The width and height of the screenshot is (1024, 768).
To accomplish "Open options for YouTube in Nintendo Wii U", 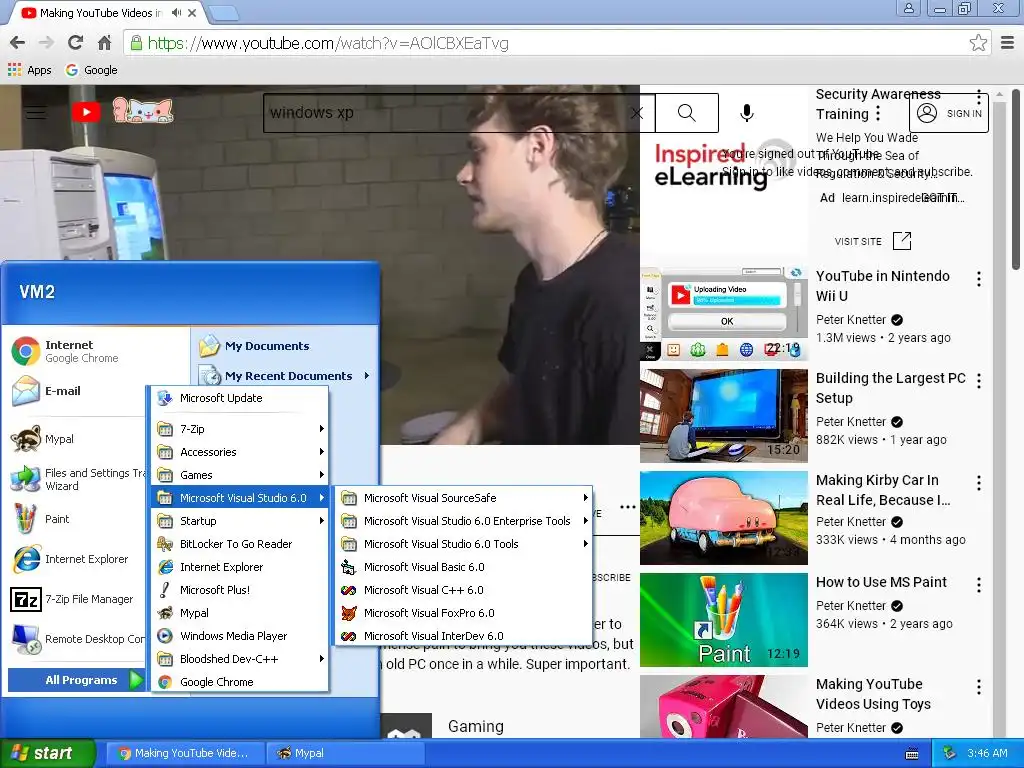I will click(x=978, y=280).
